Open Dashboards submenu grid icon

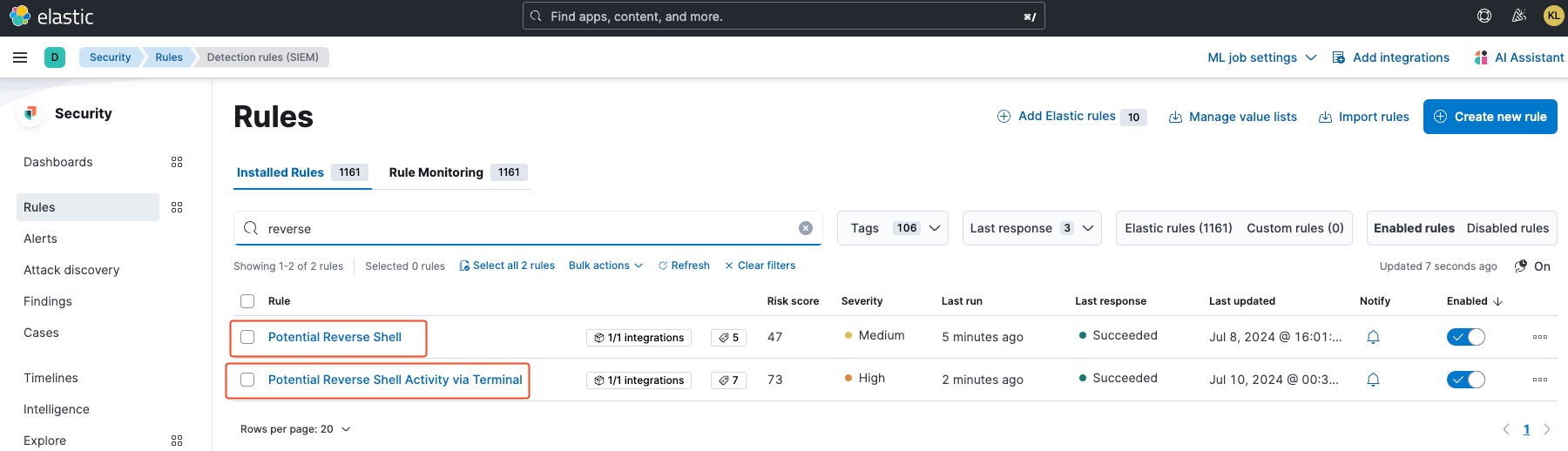(177, 162)
